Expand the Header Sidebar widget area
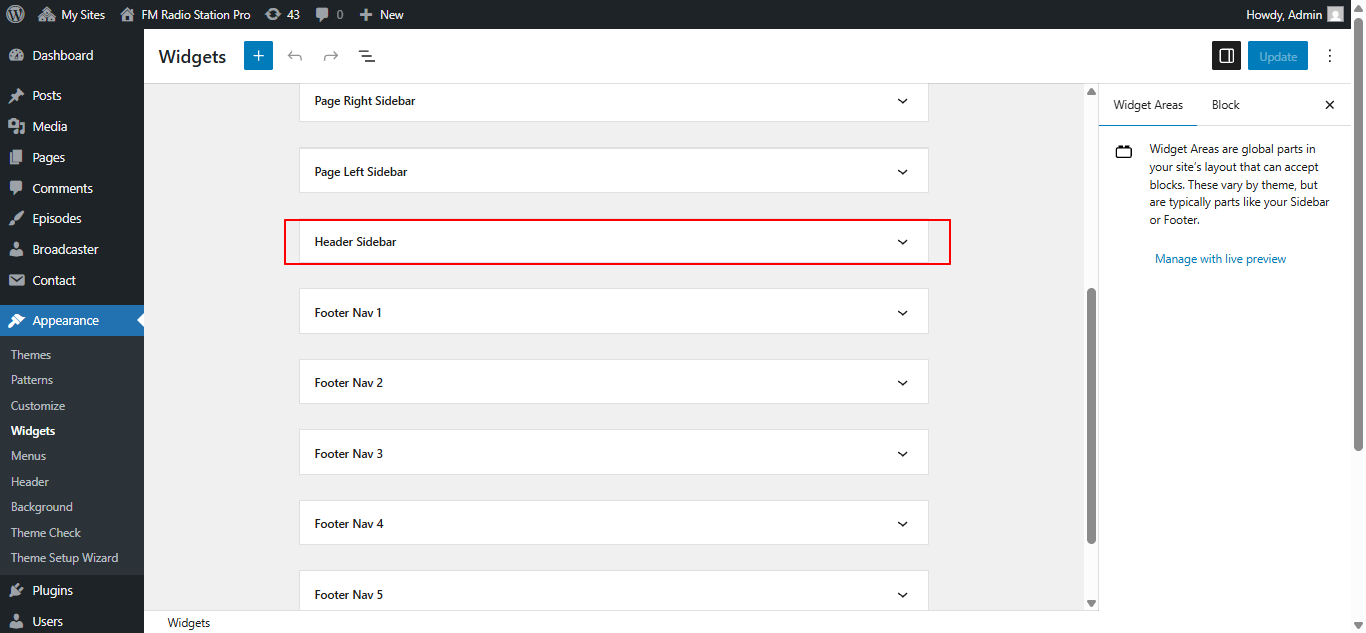The image size is (1366, 633). point(902,242)
